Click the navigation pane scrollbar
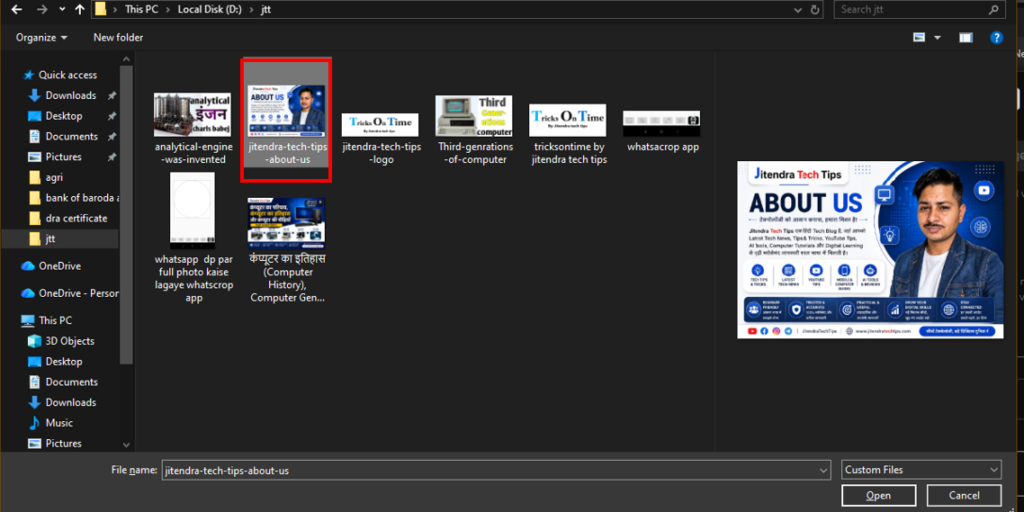1024x512 pixels. [x=127, y=216]
